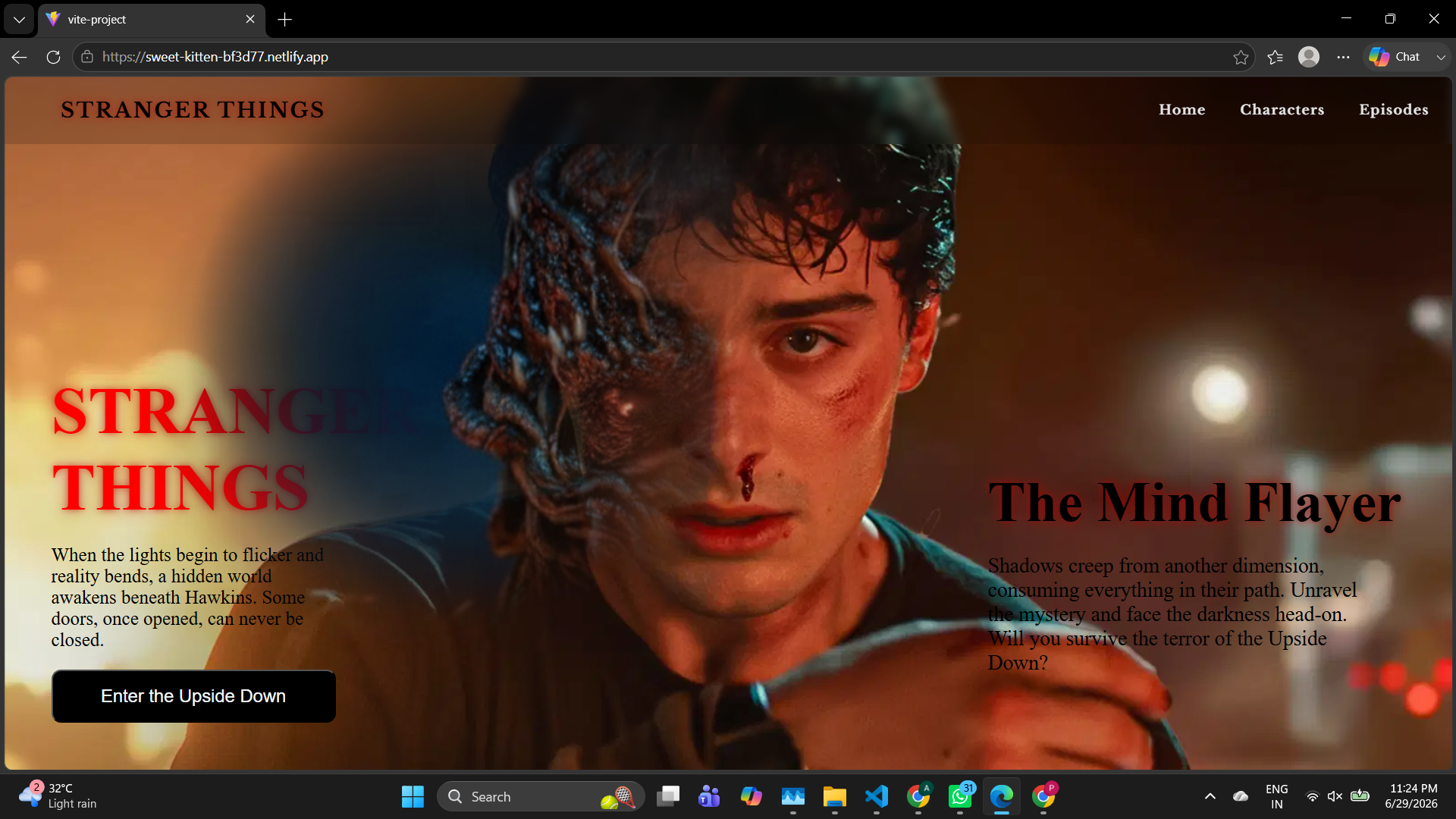Launch Copilot from the taskbar
Image resolution: width=1456 pixels, height=819 pixels.
(x=751, y=796)
